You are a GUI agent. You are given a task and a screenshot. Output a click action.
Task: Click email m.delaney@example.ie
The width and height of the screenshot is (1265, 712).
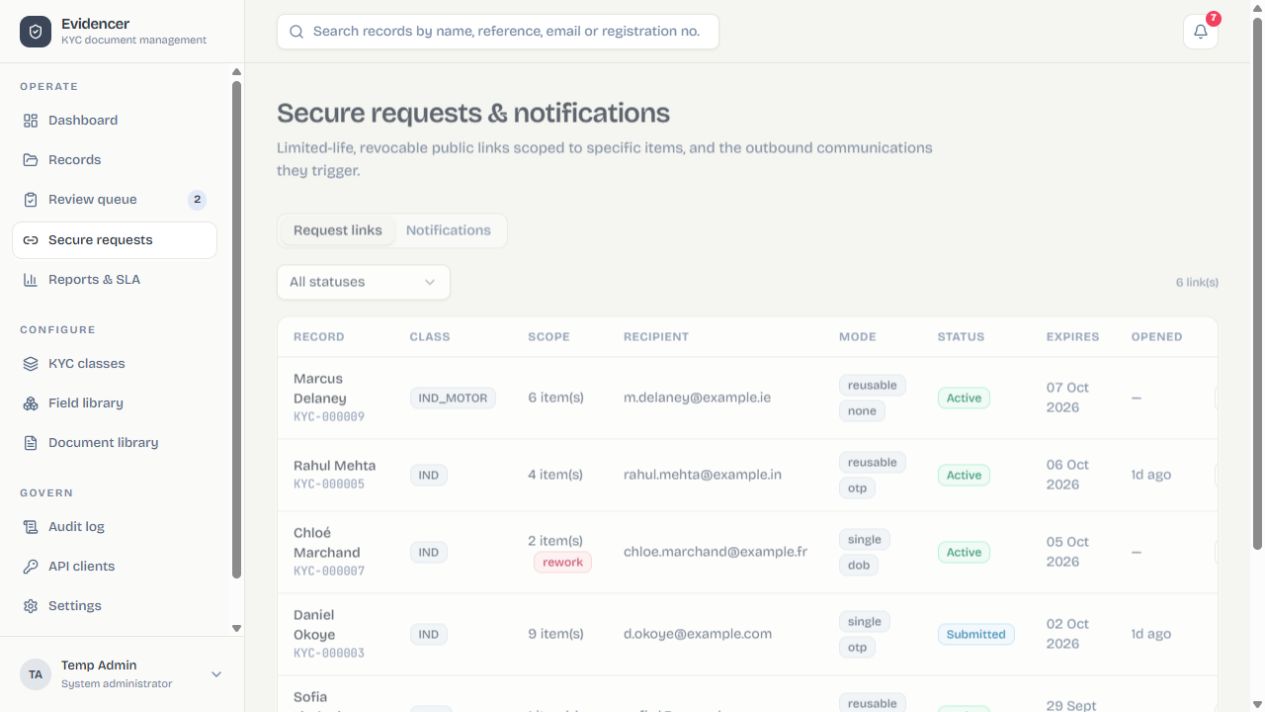coord(697,398)
